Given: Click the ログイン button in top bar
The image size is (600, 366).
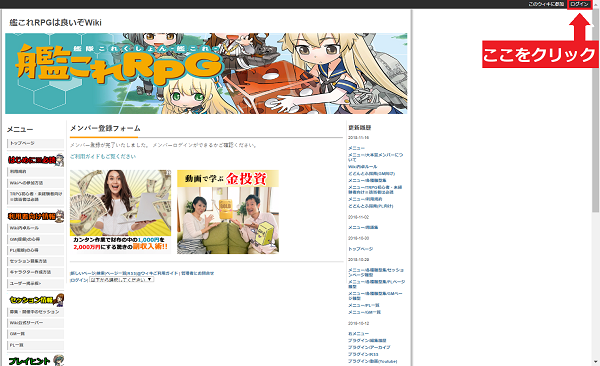Looking at the screenshot, I should point(579,4).
